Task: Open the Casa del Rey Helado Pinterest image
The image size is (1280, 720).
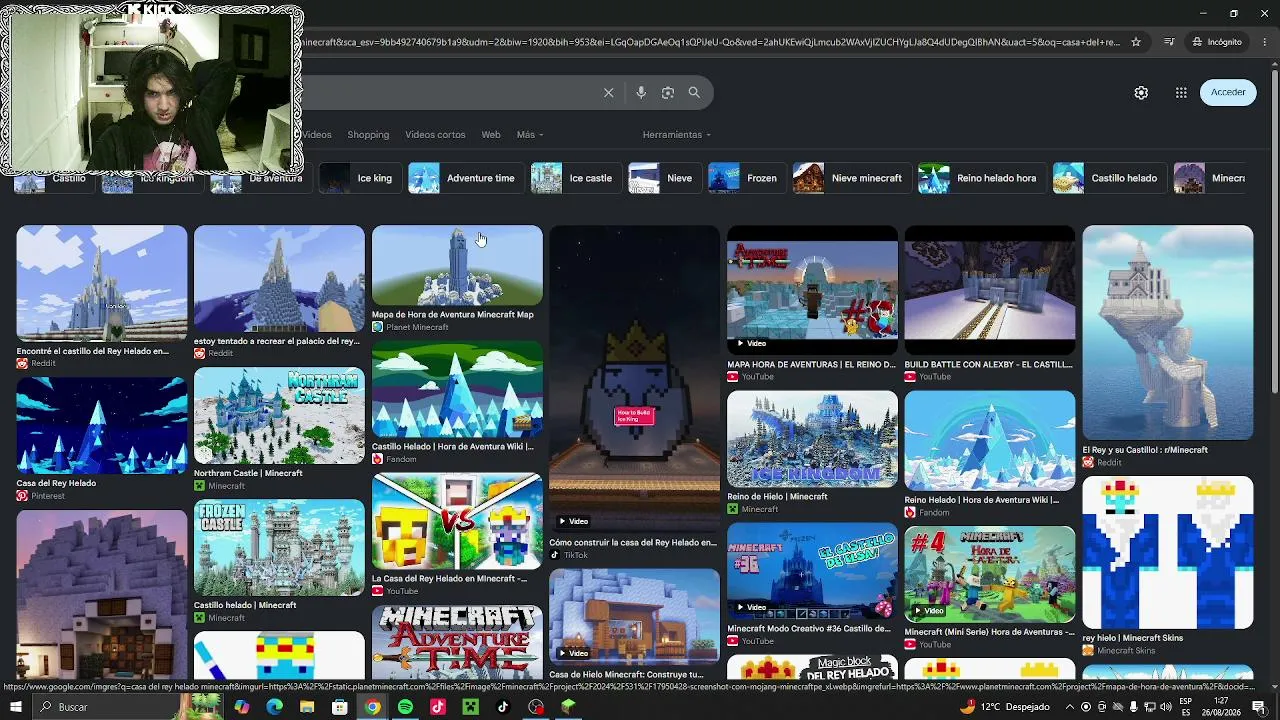Action: click(x=101, y=425)
